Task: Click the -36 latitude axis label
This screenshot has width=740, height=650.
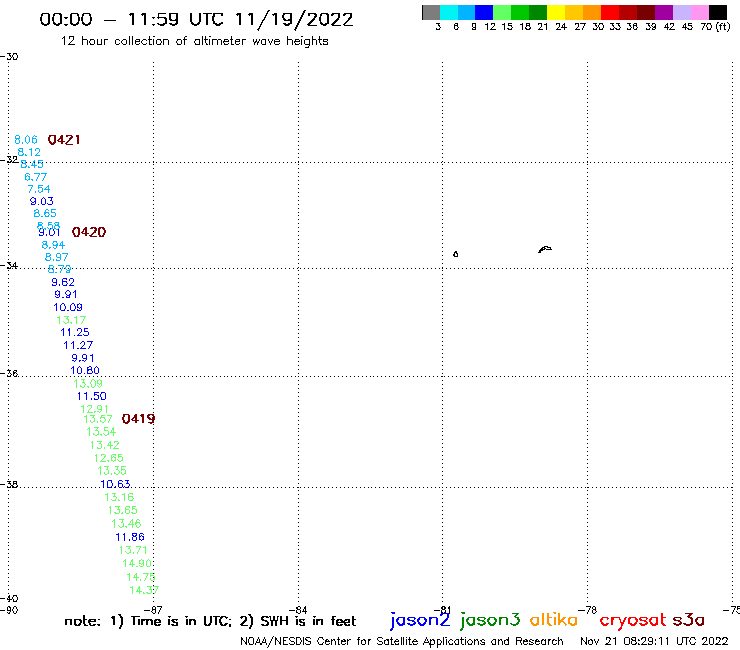Action: 9,373
